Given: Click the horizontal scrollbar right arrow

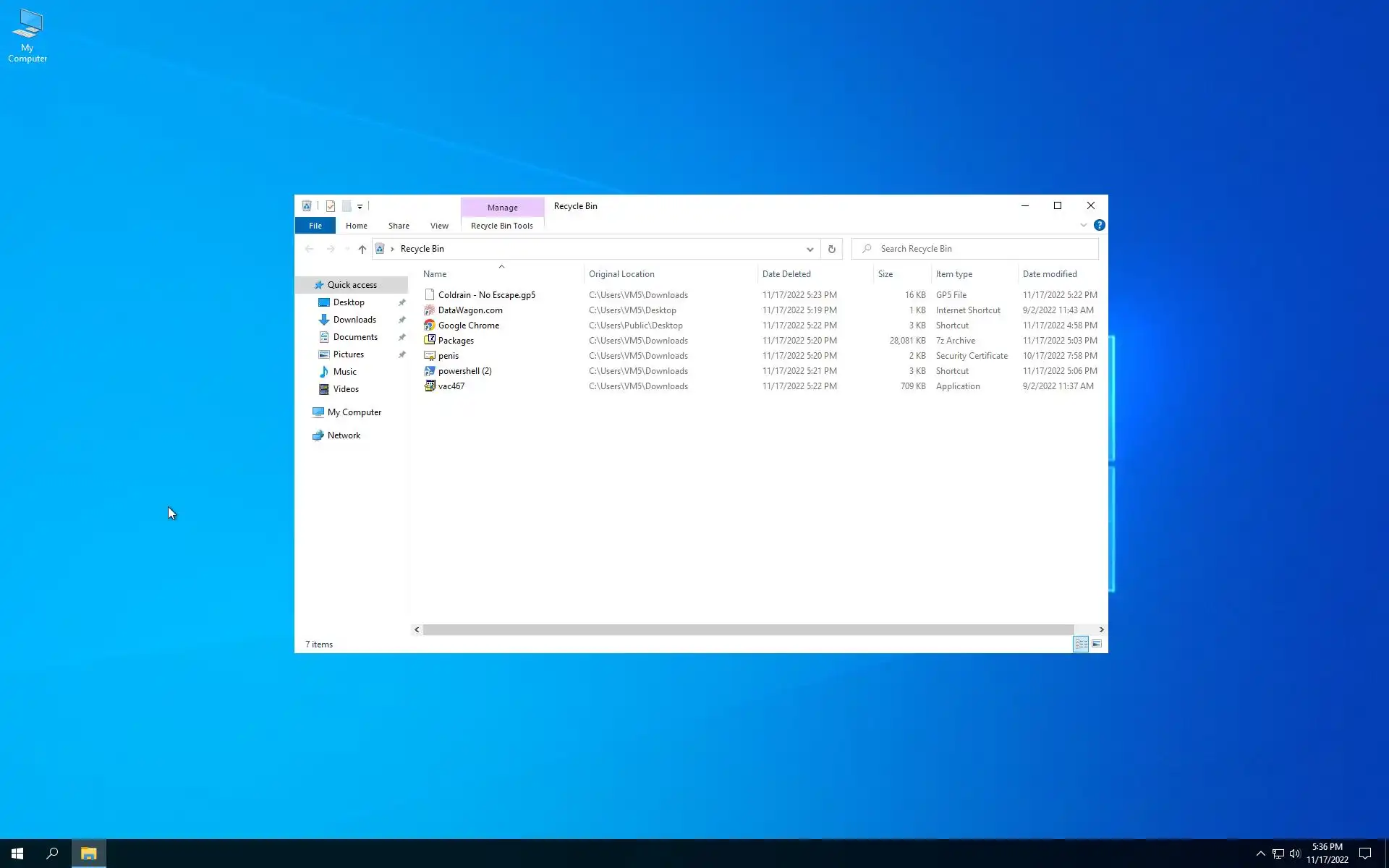Looking at the screenshot, I should tap(1101, 629).
